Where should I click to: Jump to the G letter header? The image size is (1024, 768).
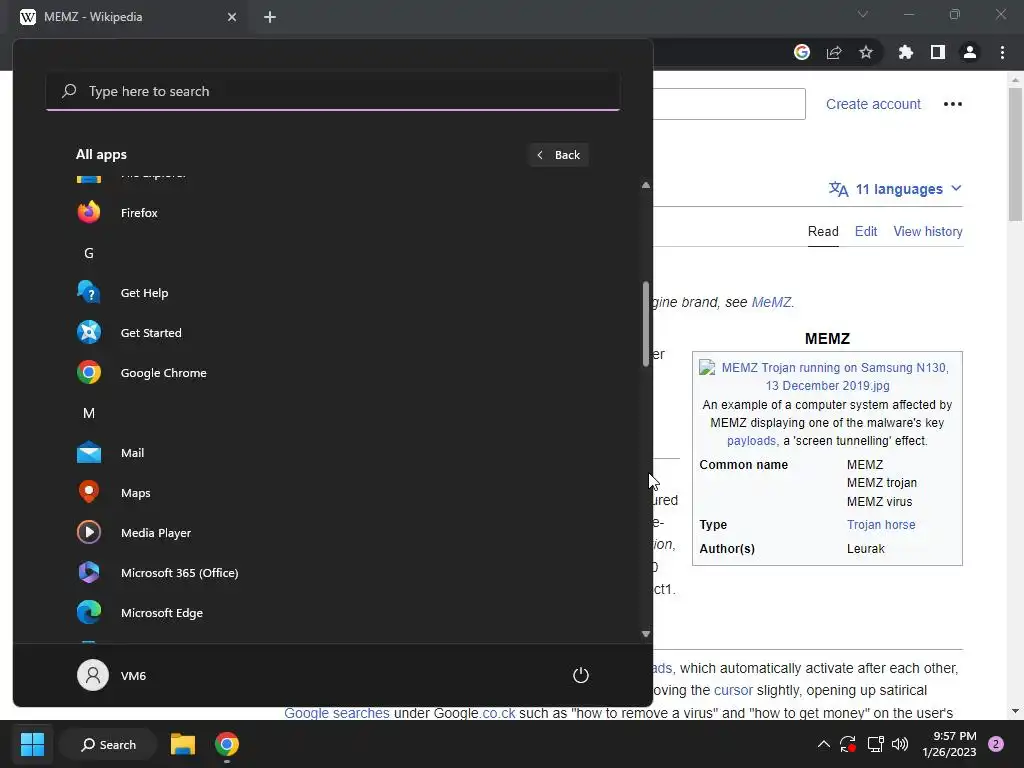coord(89,253)
